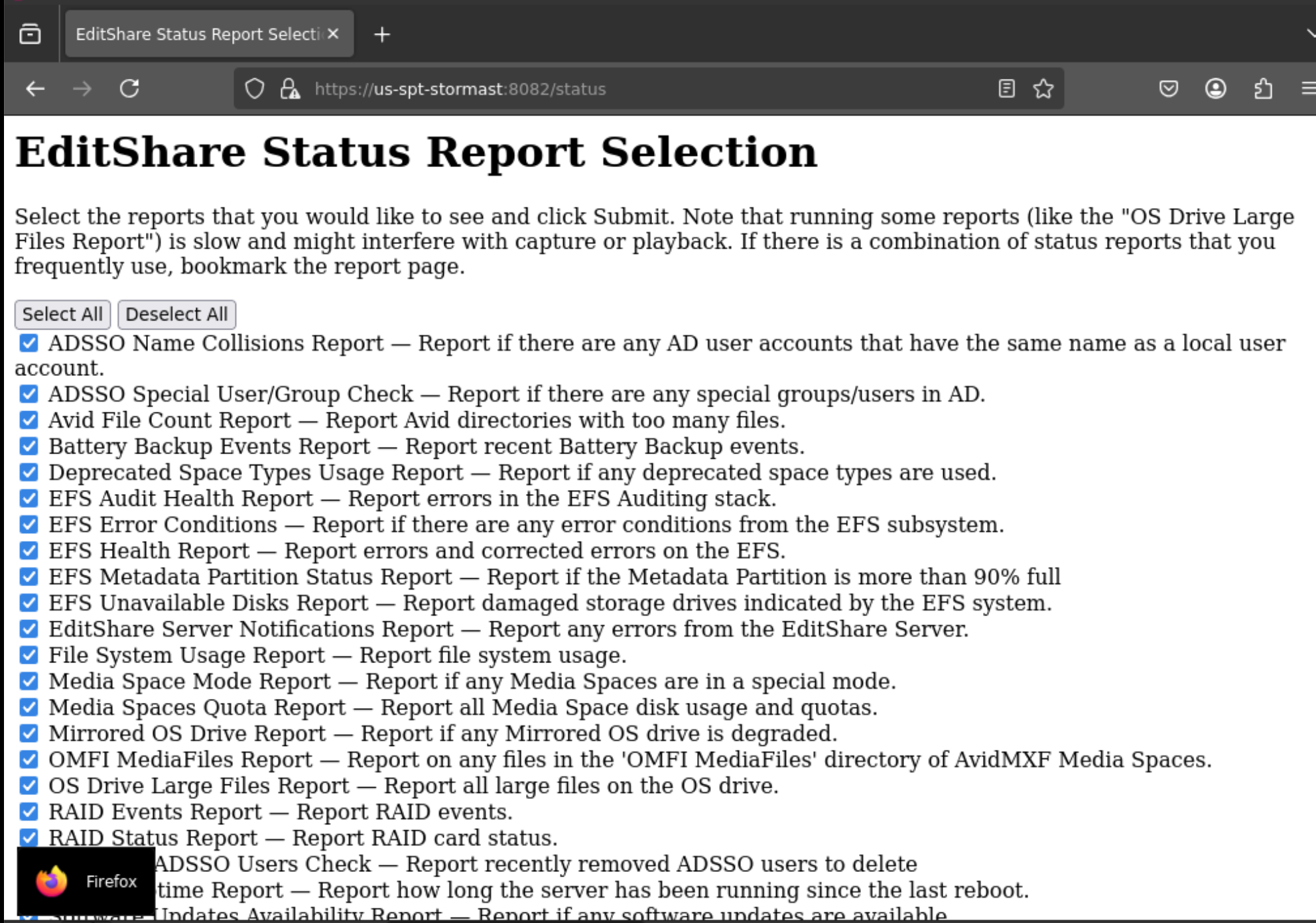Image resolution: width=1316 pixels, height=923 pixels.
Task: Toggle EFS Audit Health Report checkbox
Action: pos(29,498)
